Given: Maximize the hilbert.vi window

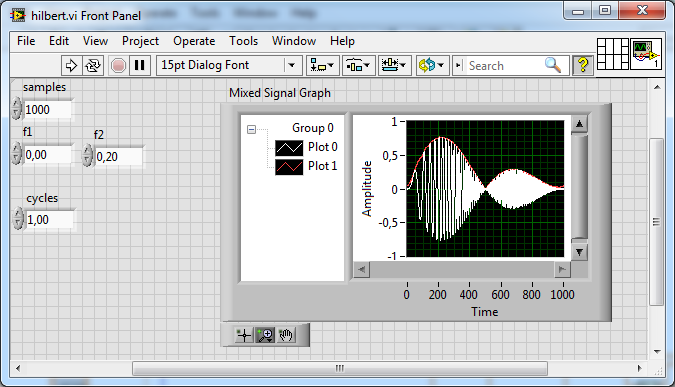Looking at the screenshot, I should pyautogui.click(x=605, y=10).
